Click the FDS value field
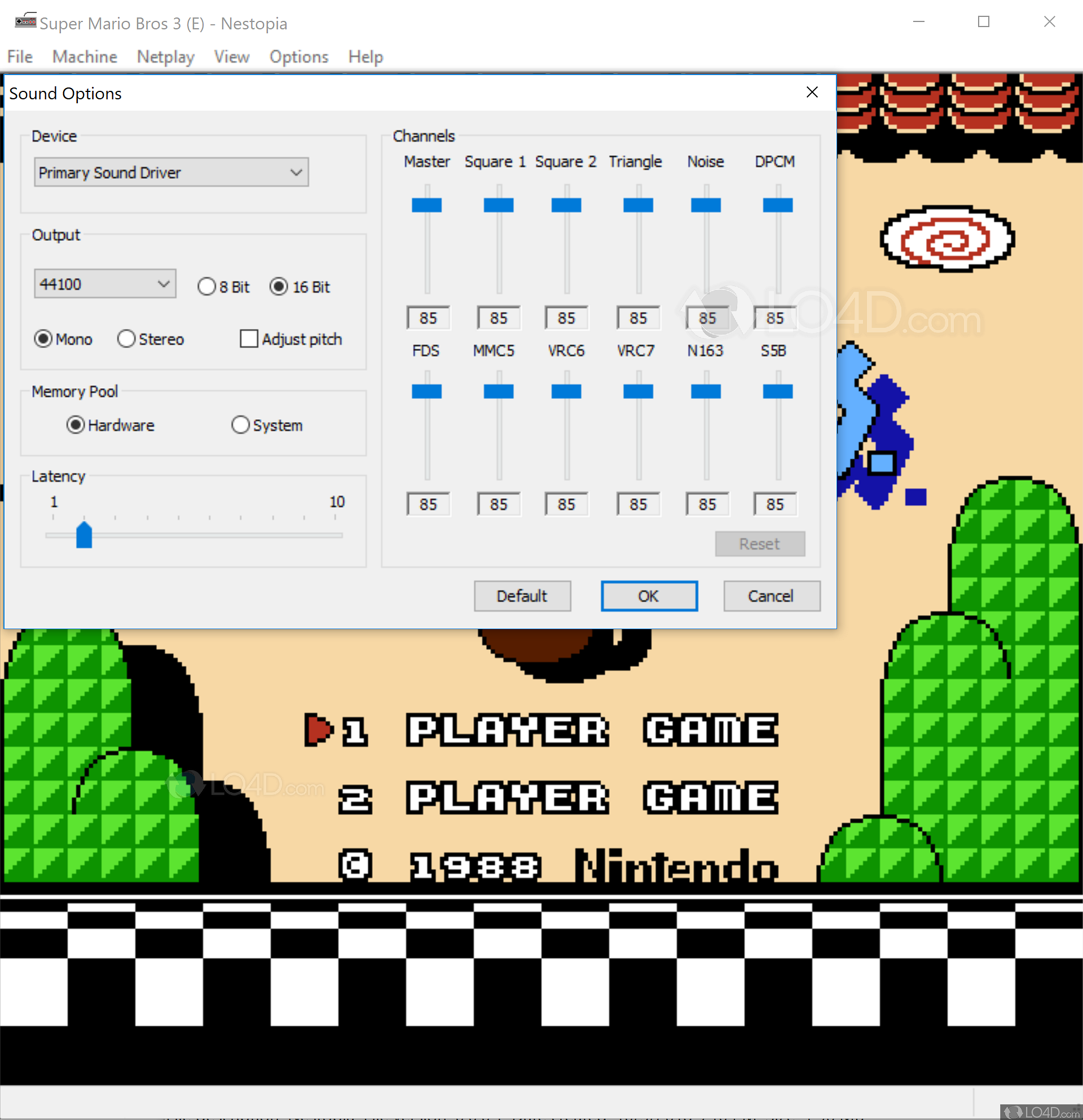This screenshot has height=1120, width=1083. pos(428,504)
